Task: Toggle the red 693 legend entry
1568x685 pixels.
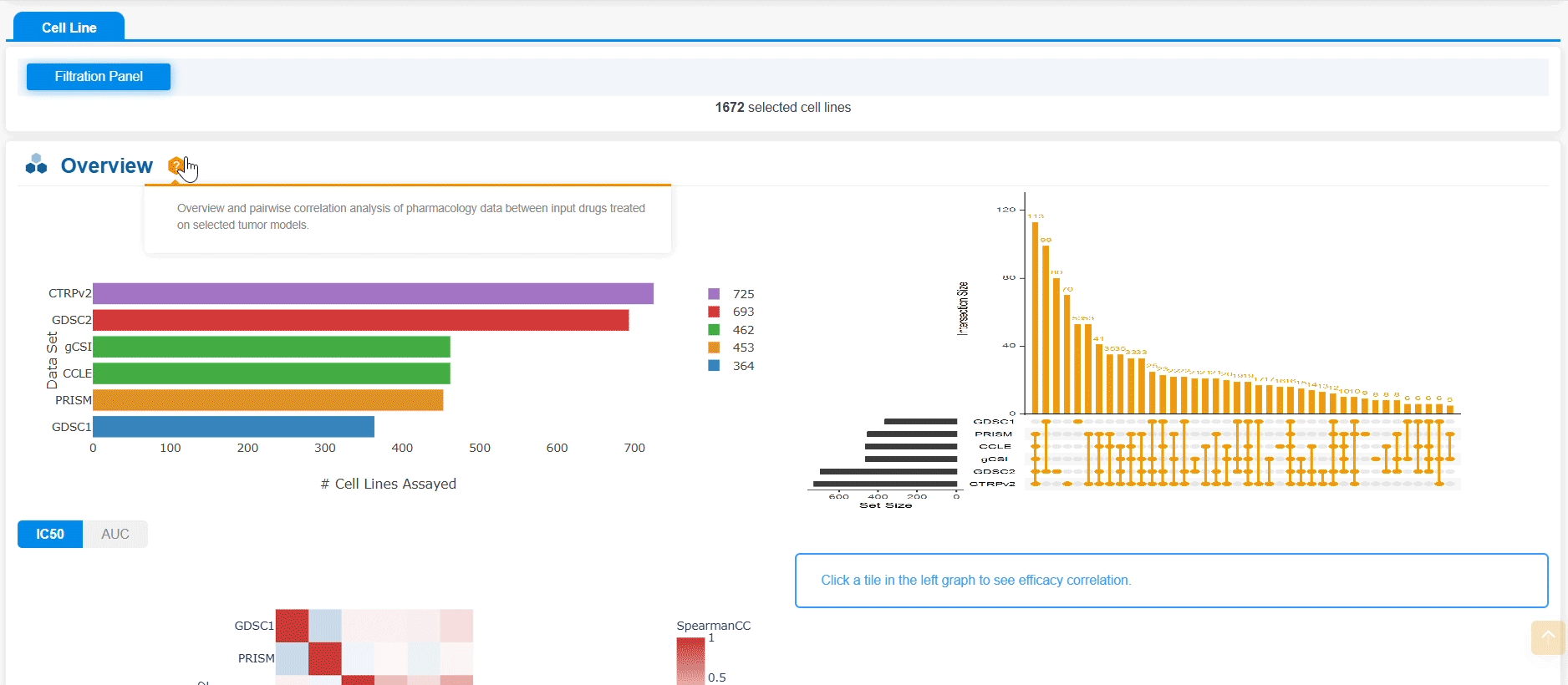Action: click(x=731, y=312)
